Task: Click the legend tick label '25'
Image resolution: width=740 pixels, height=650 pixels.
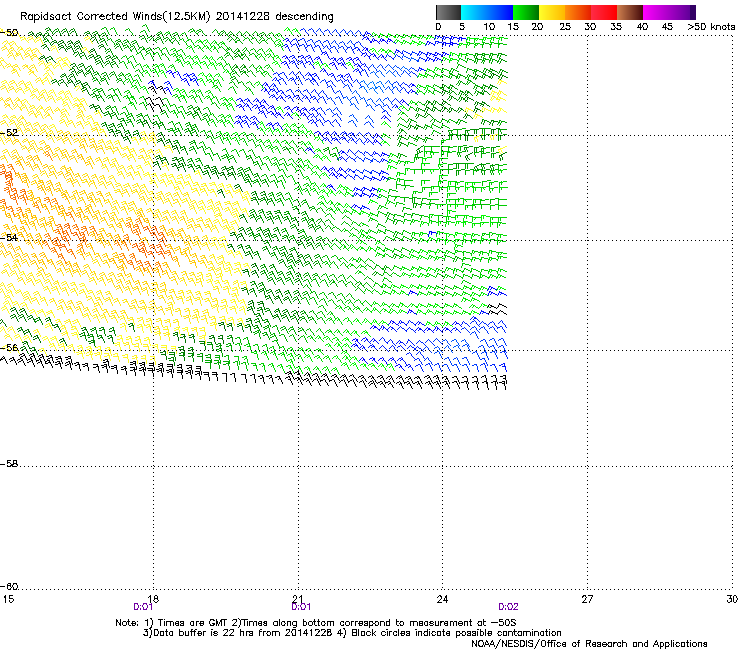Action: tap(565, 27)
